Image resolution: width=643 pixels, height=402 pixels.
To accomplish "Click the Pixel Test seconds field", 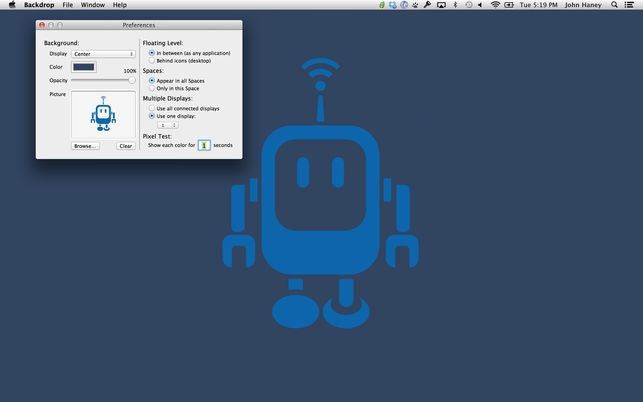I will pos(204,145).
